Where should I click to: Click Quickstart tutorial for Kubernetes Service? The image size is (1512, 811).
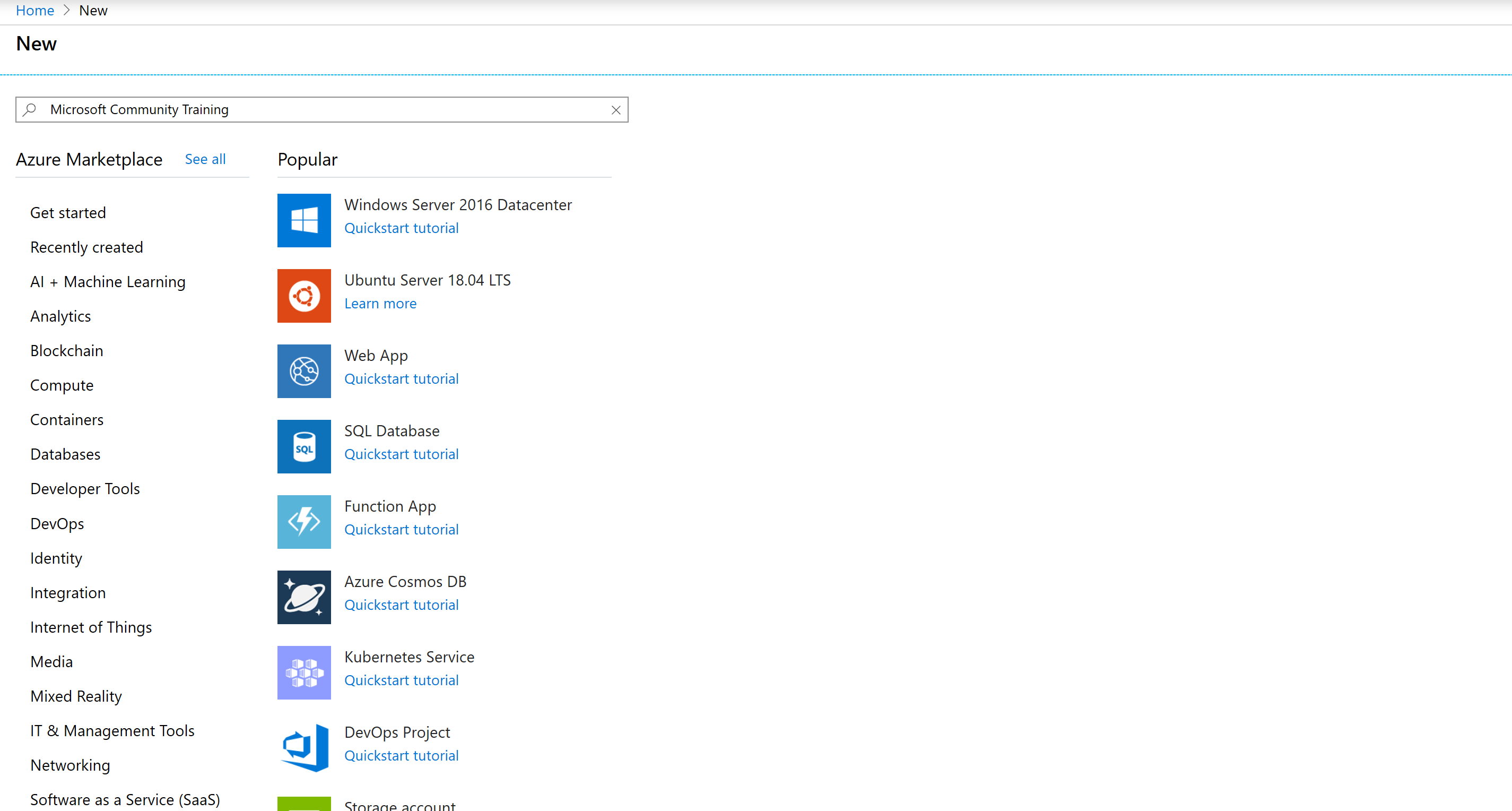pos(401,680)
